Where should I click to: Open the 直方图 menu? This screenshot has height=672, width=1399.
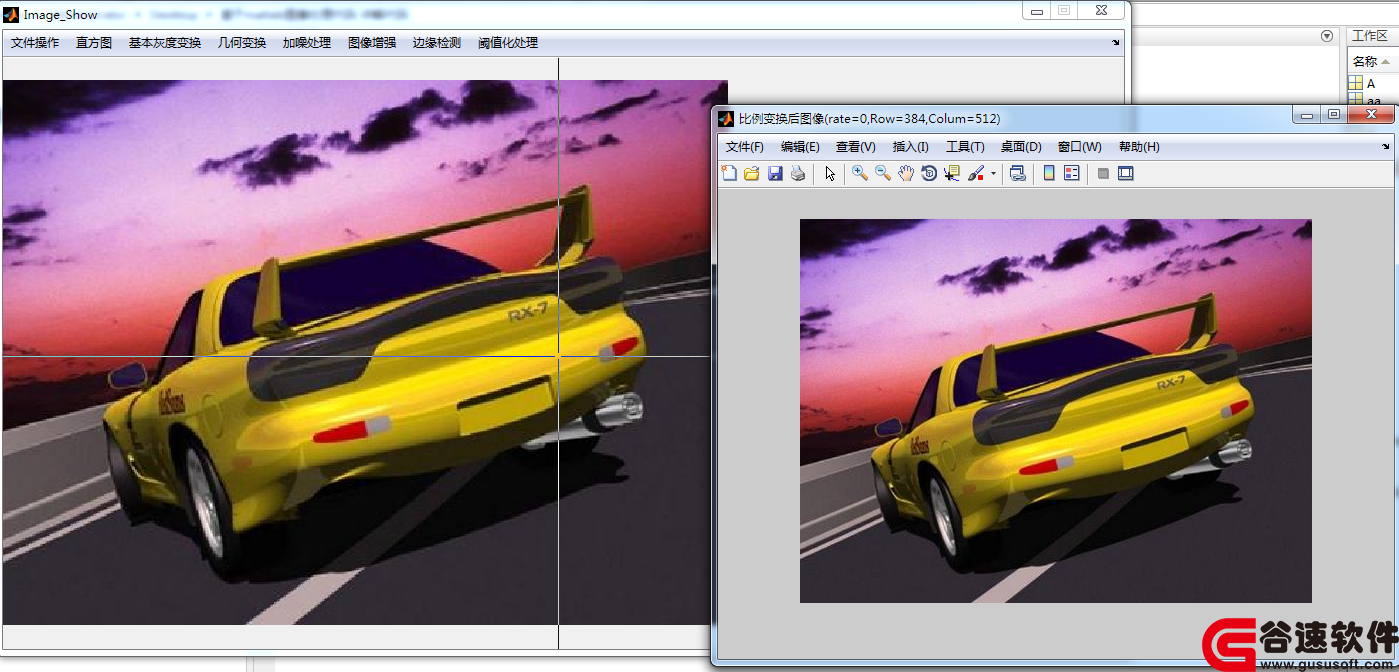[94, 43]
